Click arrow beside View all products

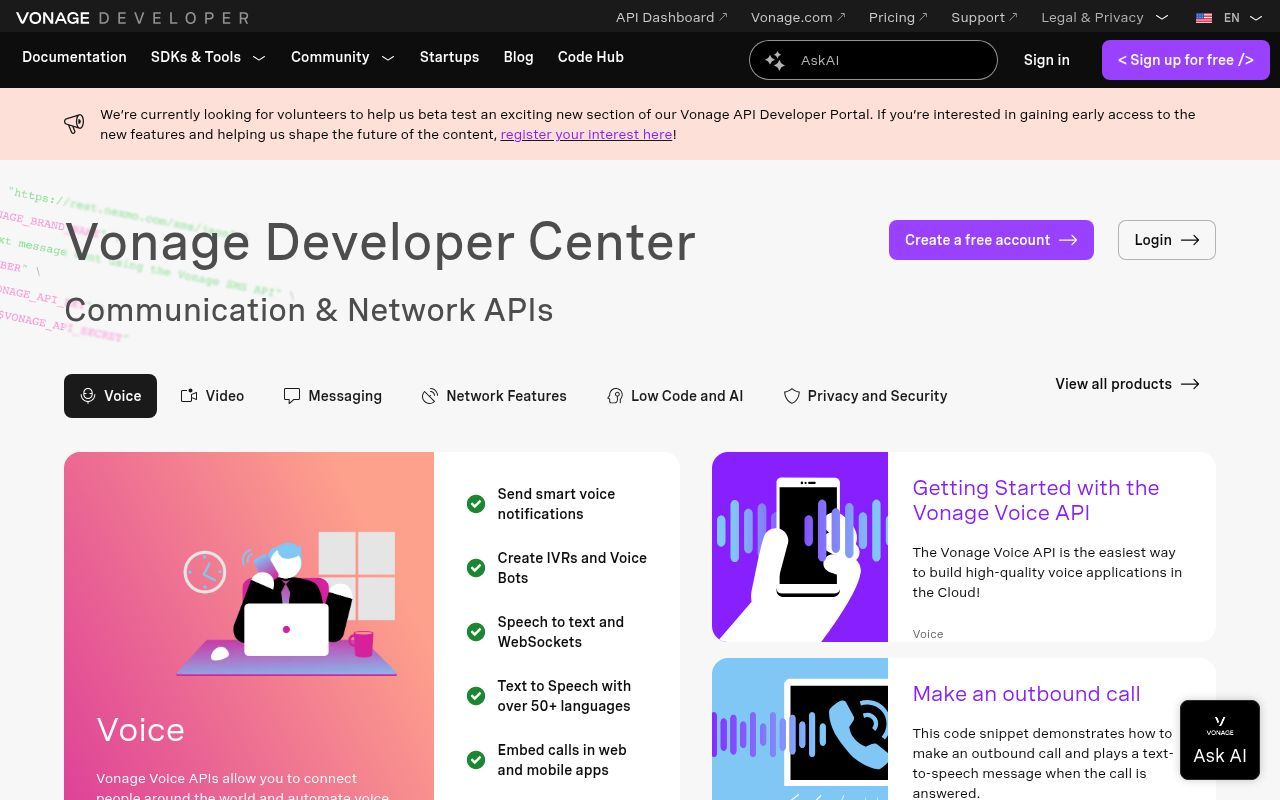(1190, 384)
